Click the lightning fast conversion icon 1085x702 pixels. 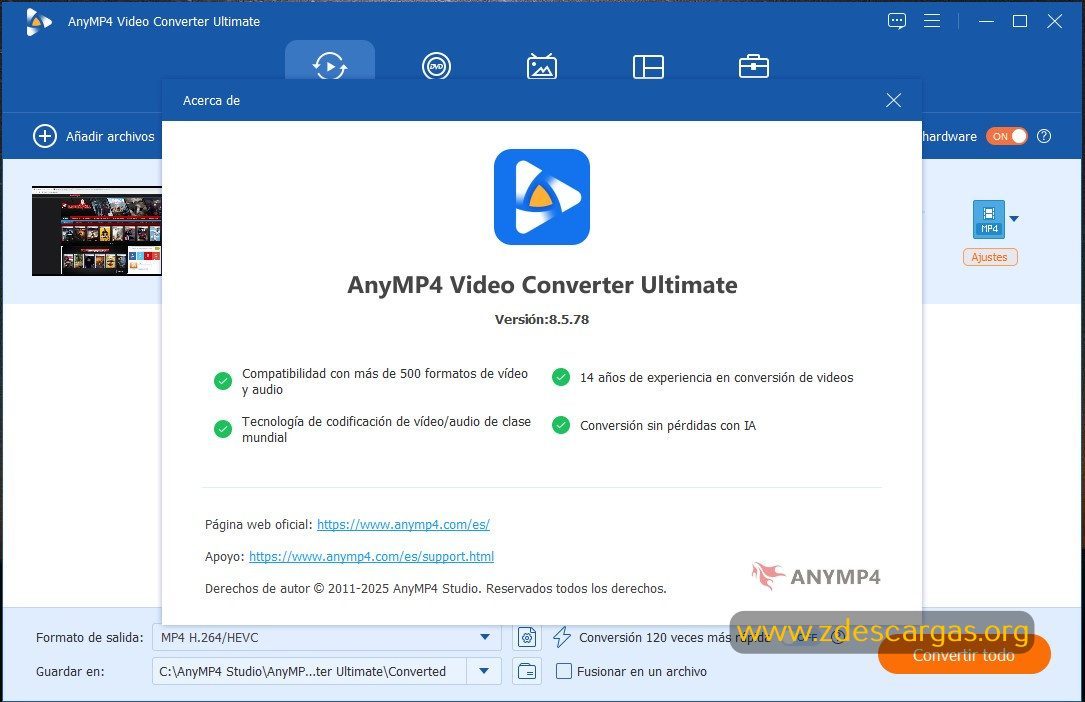(562, 637)
